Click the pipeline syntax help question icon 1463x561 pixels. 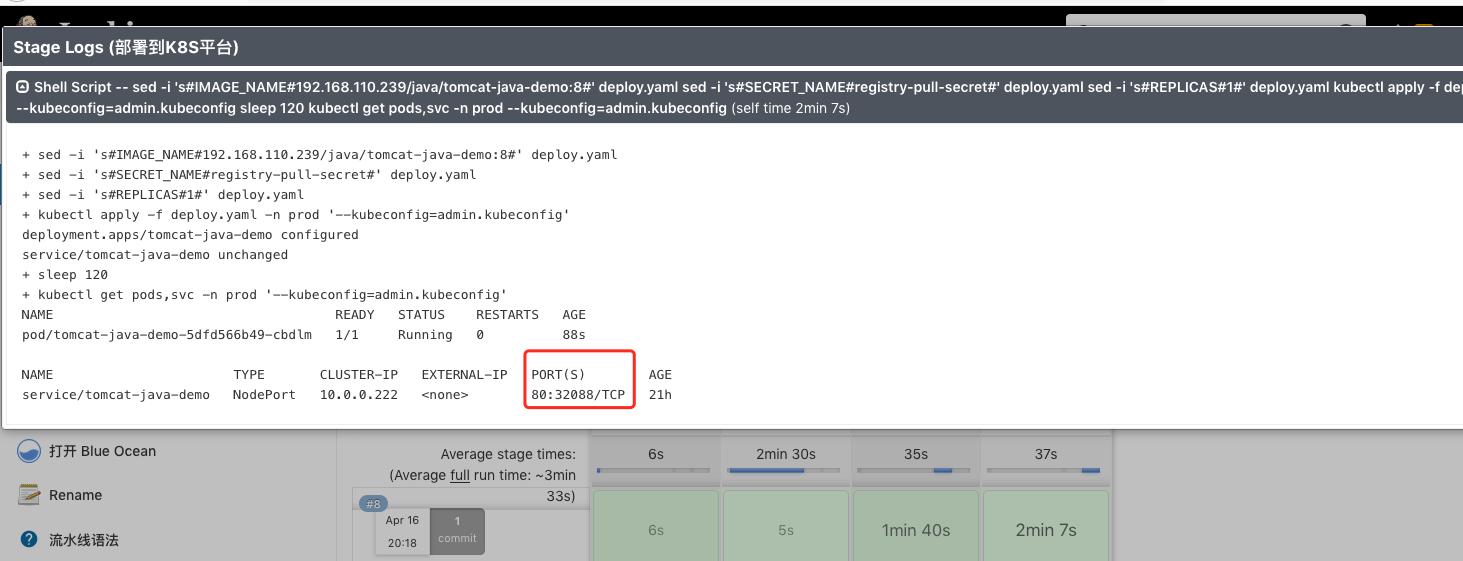pos(29,539)
